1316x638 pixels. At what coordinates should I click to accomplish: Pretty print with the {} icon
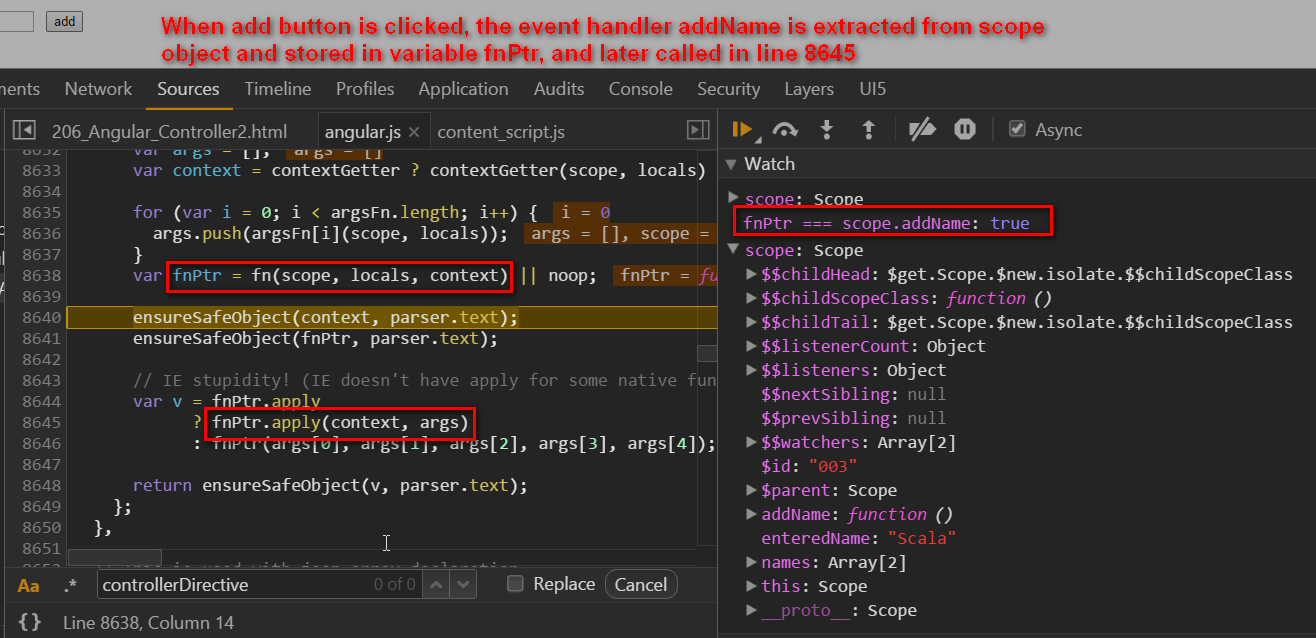30,622
